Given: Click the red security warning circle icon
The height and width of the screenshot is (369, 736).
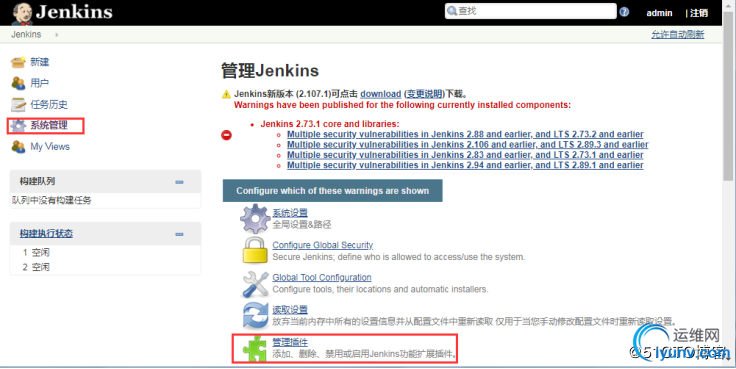Looking at the screenshot, I should 226,135.
